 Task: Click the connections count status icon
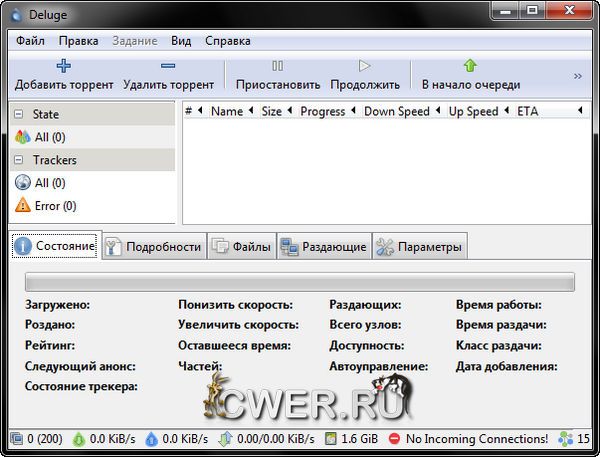pyautogui.click(x=17, y=439)
